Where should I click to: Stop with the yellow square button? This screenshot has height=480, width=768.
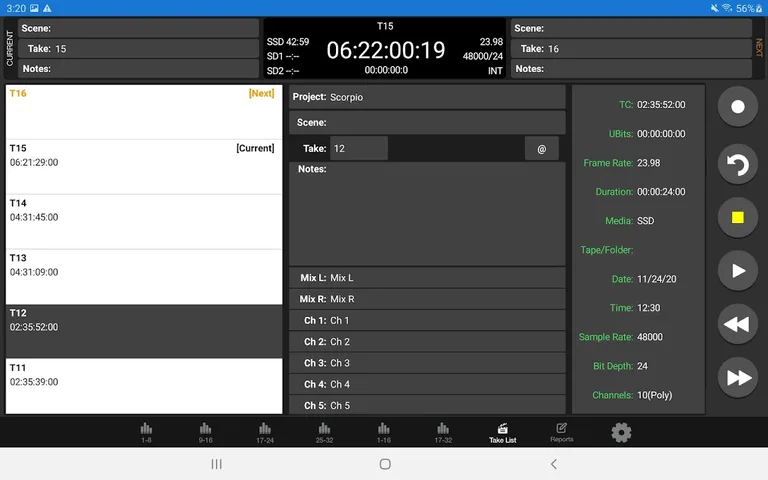(x=738, y=217)
